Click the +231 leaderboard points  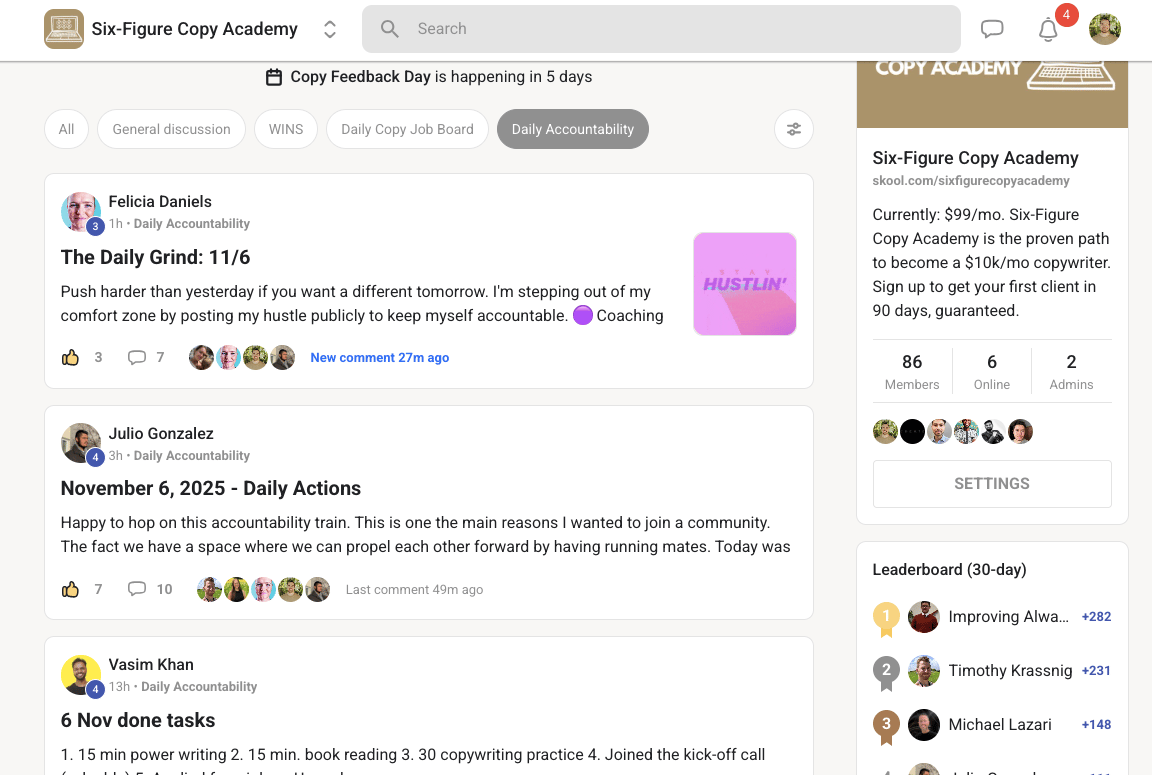pyautogui.click(x=1096, y=670)
